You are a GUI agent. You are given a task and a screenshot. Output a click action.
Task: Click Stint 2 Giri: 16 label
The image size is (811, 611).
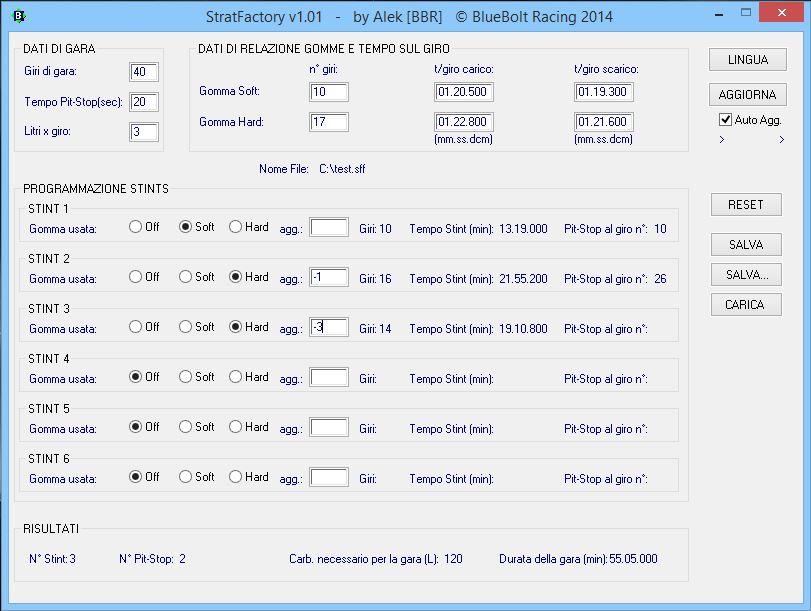376,279
